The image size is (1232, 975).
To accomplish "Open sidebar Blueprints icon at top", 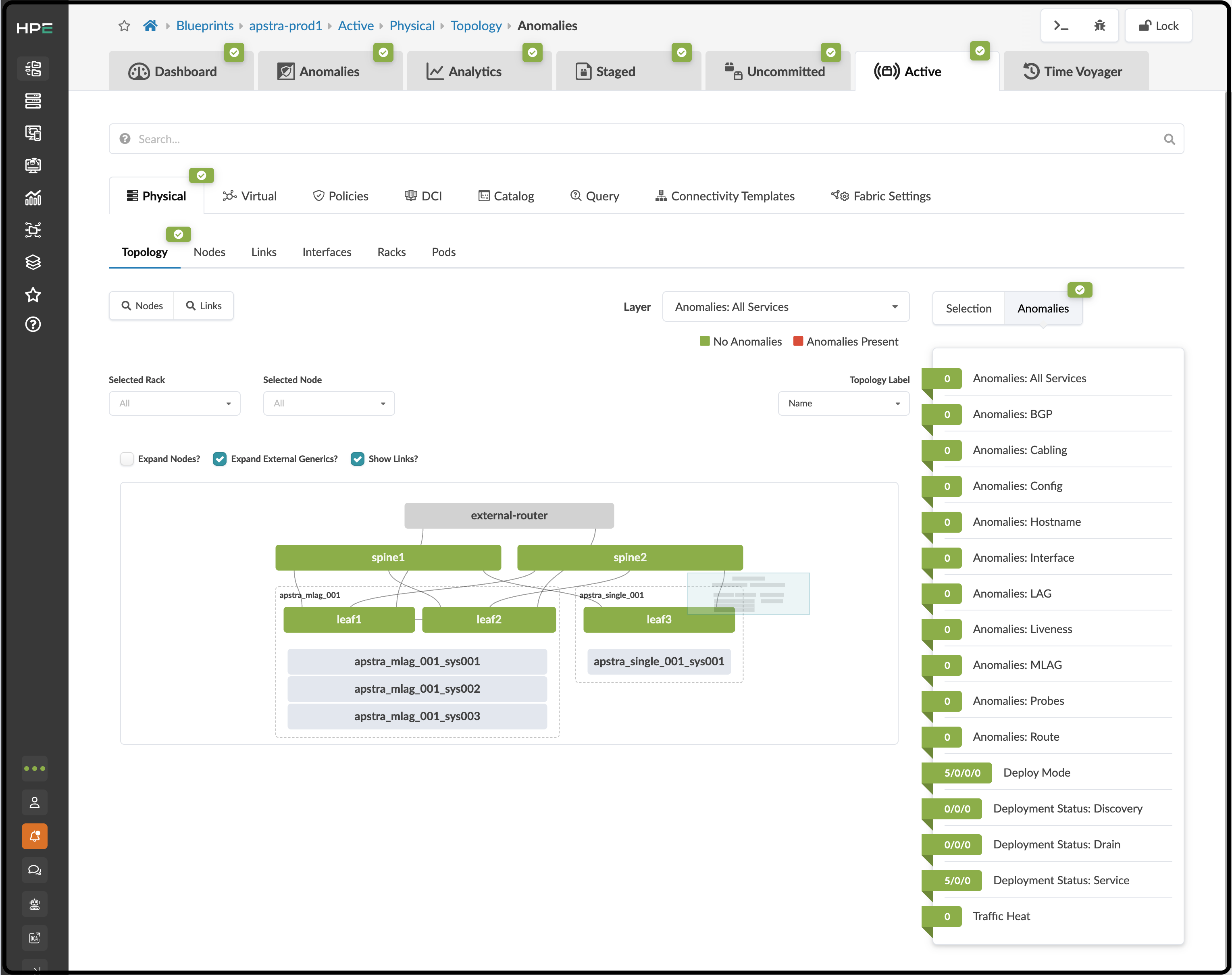I will (x=33, y=69).
